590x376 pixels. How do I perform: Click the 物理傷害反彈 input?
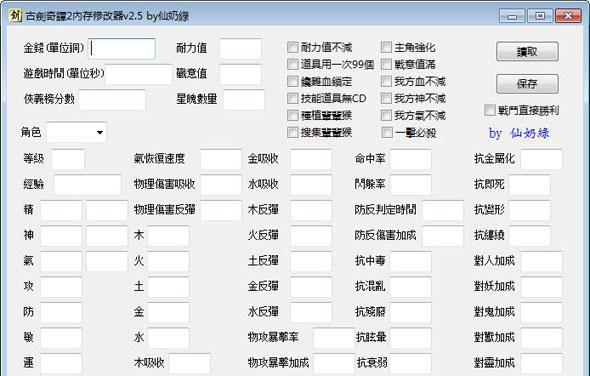coord(221,210)
